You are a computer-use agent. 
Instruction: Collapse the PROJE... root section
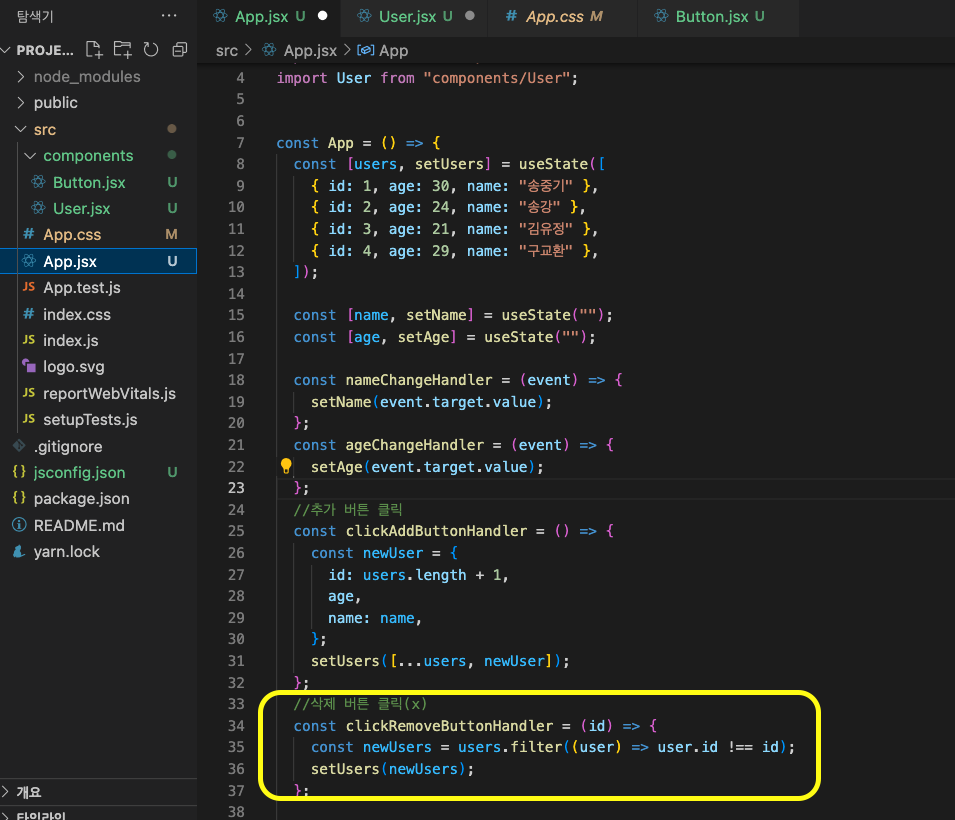pyautogui.click(x=6, y=50)
